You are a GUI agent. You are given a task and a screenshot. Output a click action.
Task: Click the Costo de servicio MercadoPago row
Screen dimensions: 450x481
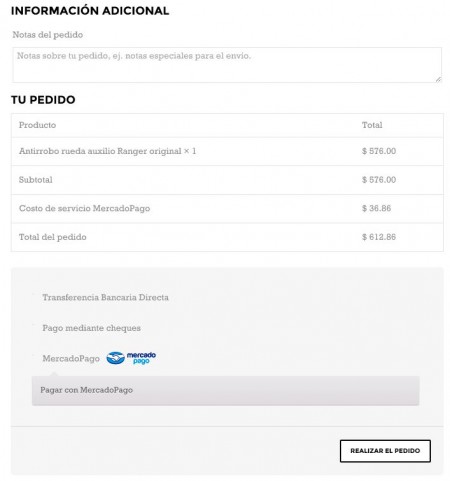point(227,208)
